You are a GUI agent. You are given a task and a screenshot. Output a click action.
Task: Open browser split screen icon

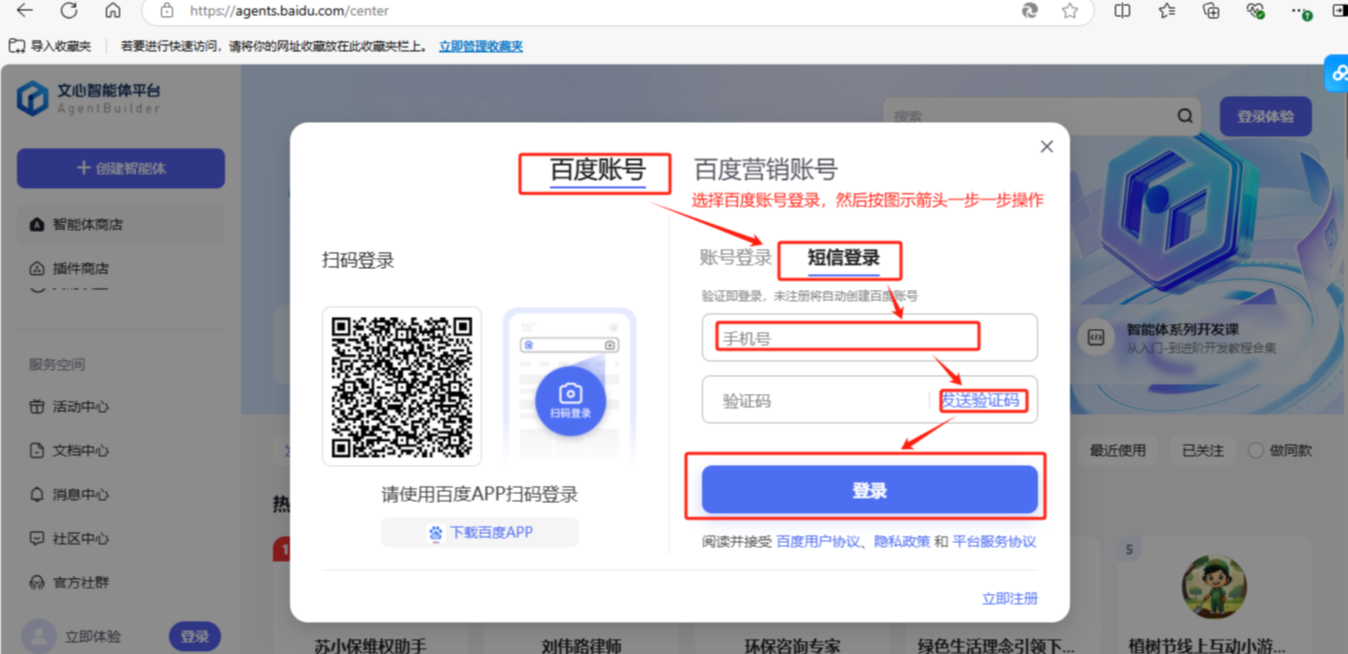tap(1122, 11)
